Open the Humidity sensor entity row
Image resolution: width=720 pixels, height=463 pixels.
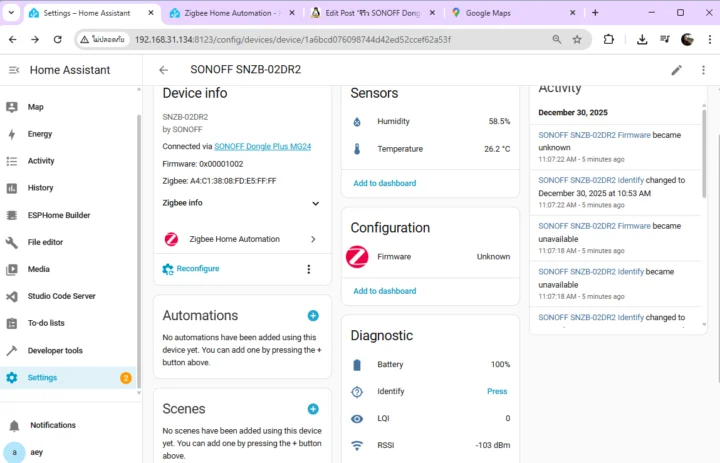tap(430, 121)
